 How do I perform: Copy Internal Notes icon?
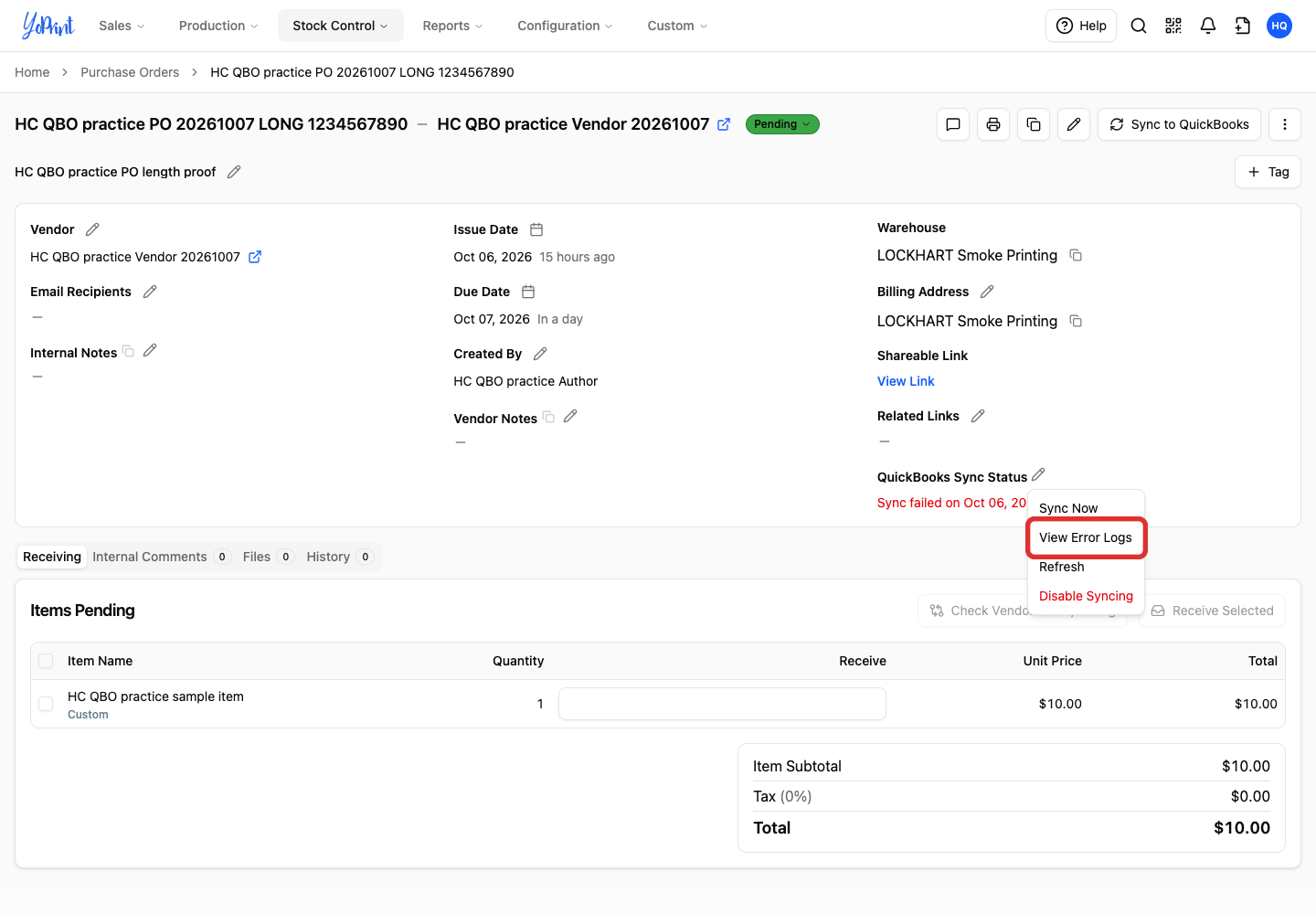point(128,351)
